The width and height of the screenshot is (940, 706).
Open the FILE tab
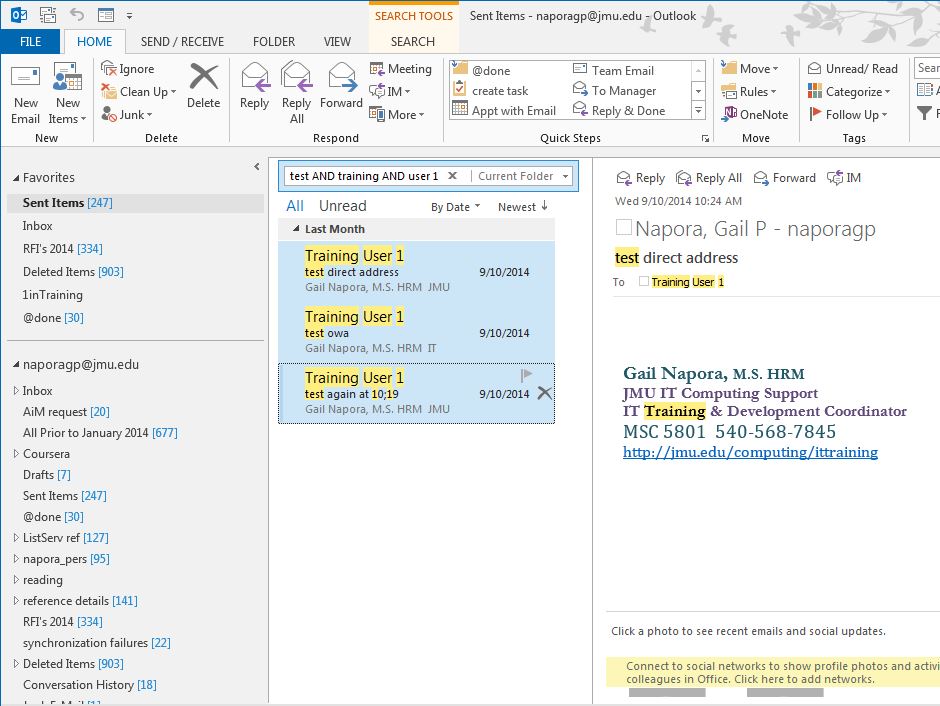pos(31,41)
